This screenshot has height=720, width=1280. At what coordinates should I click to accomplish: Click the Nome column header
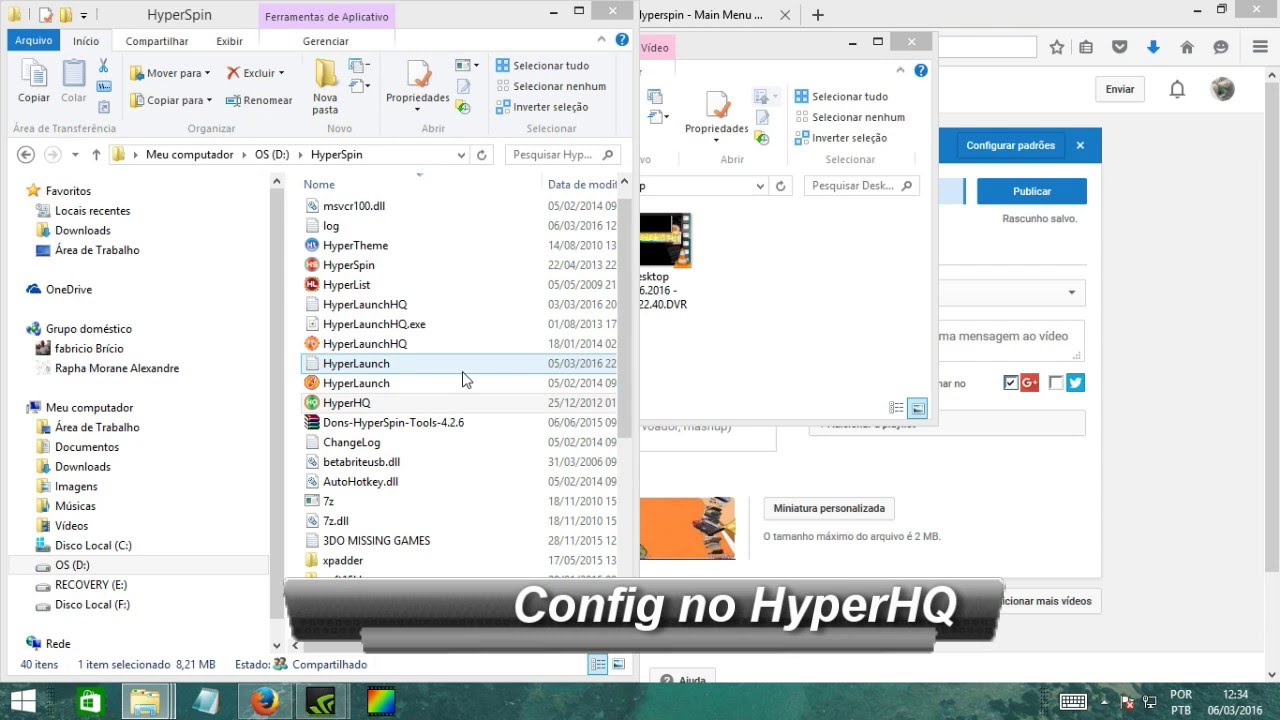click(x=319, y=184)
